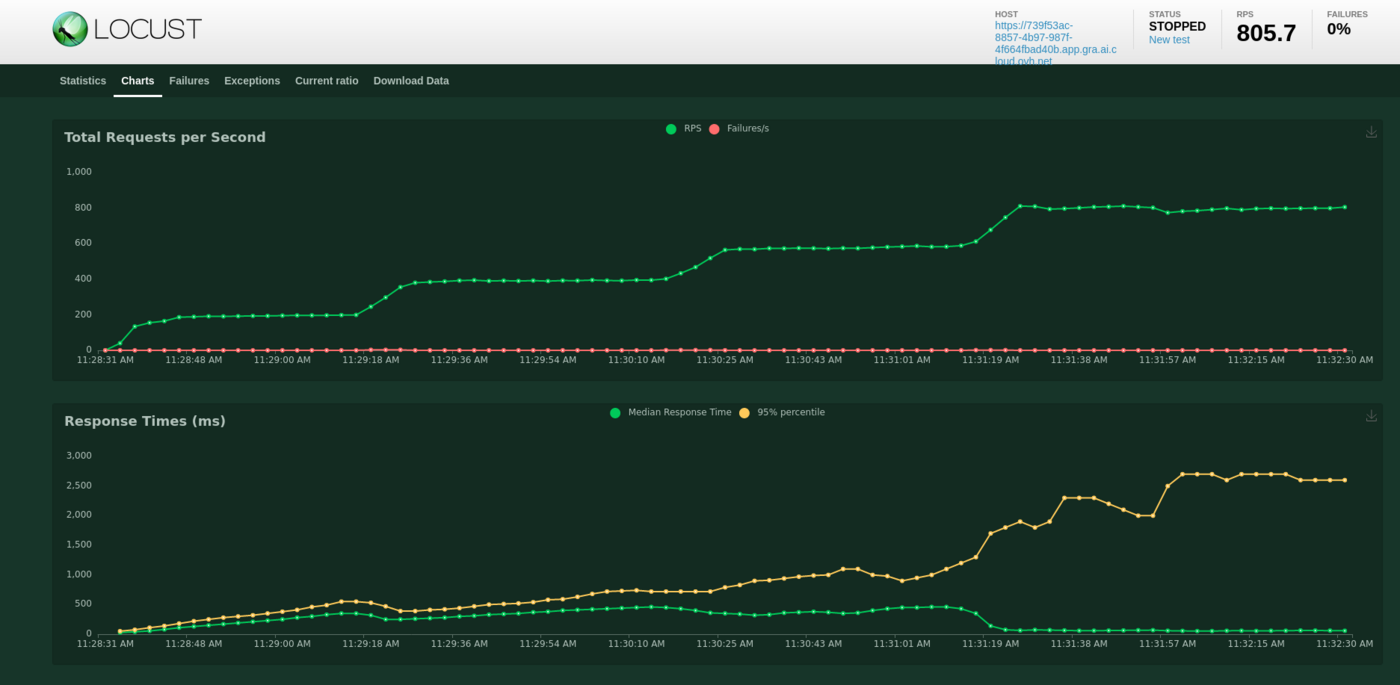Switch to the Failures tab

pyautogui.click(x=189, y=81)
